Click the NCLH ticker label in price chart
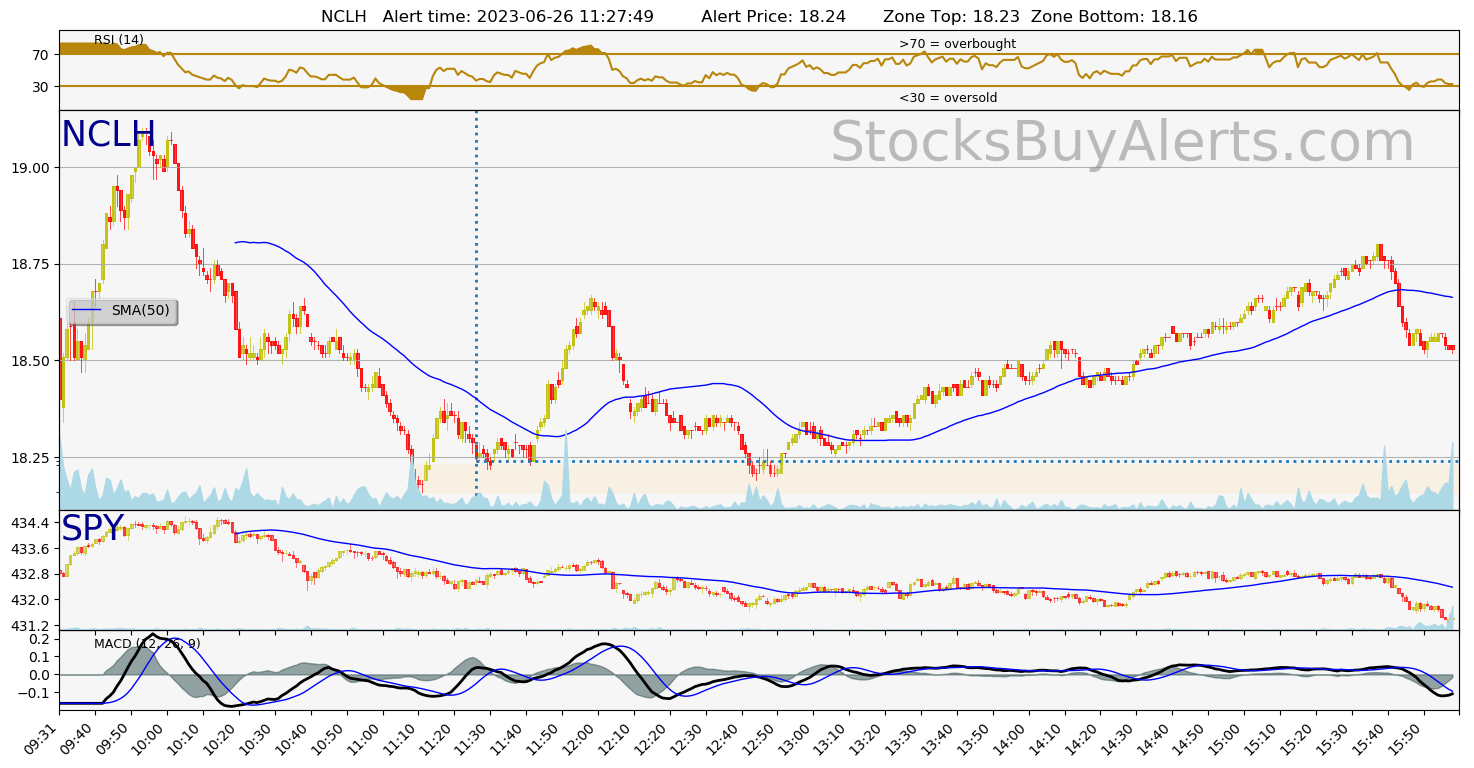The image size is (1474, 768). click(x=108, y=135)
